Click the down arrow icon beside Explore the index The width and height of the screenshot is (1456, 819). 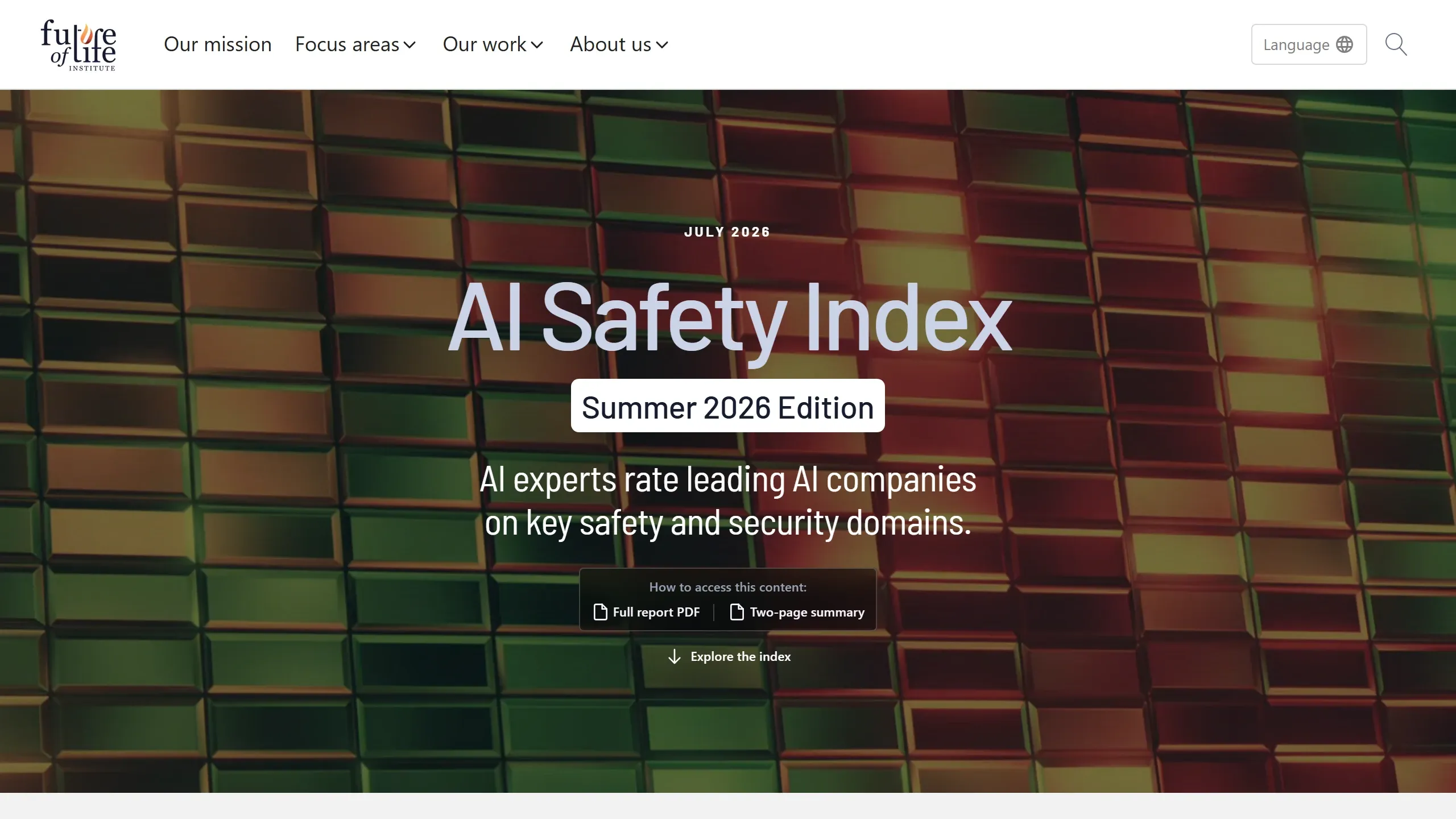pyautogui.click(x=675, y=656)
